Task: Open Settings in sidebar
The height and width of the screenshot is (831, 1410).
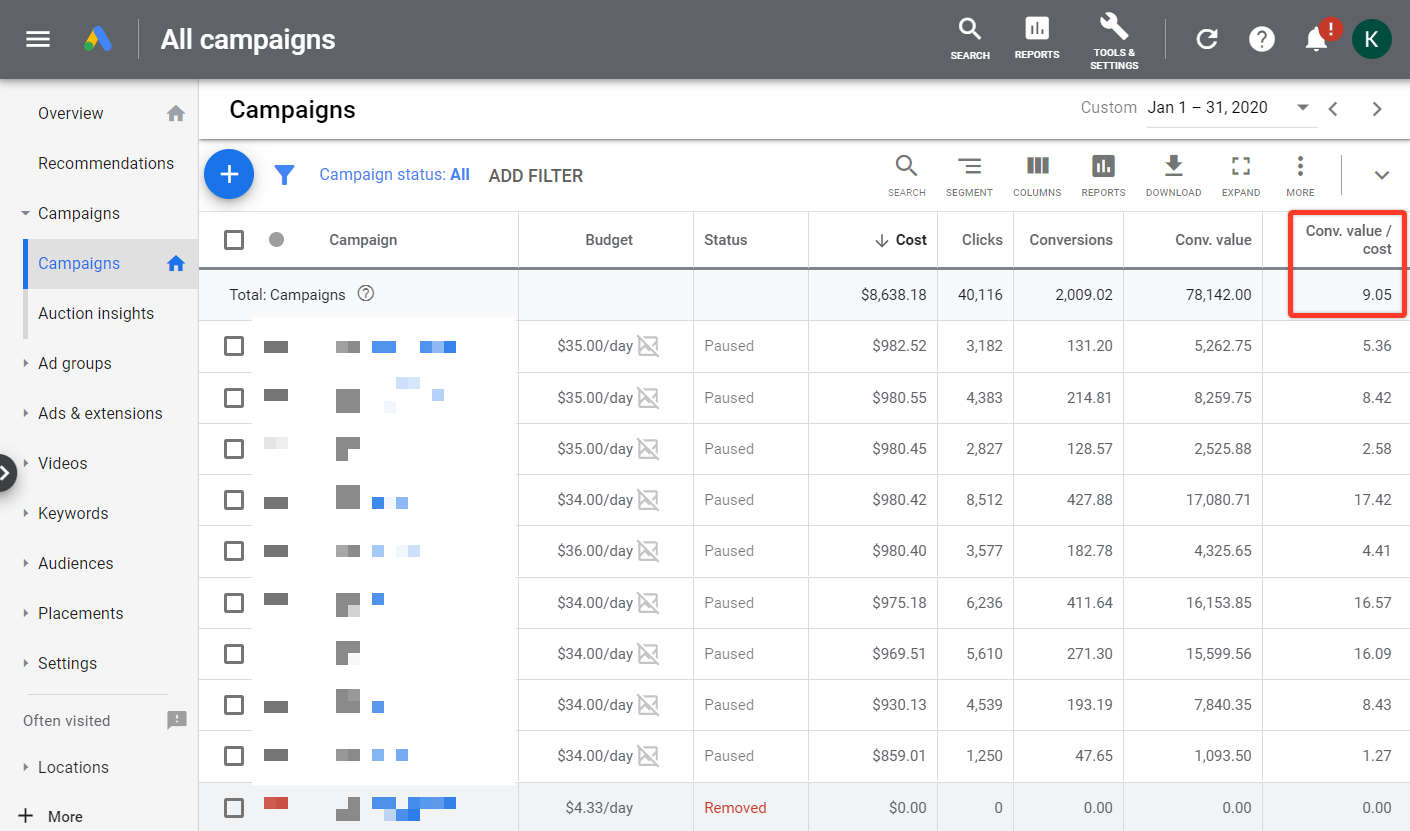Action: [67, 663]
